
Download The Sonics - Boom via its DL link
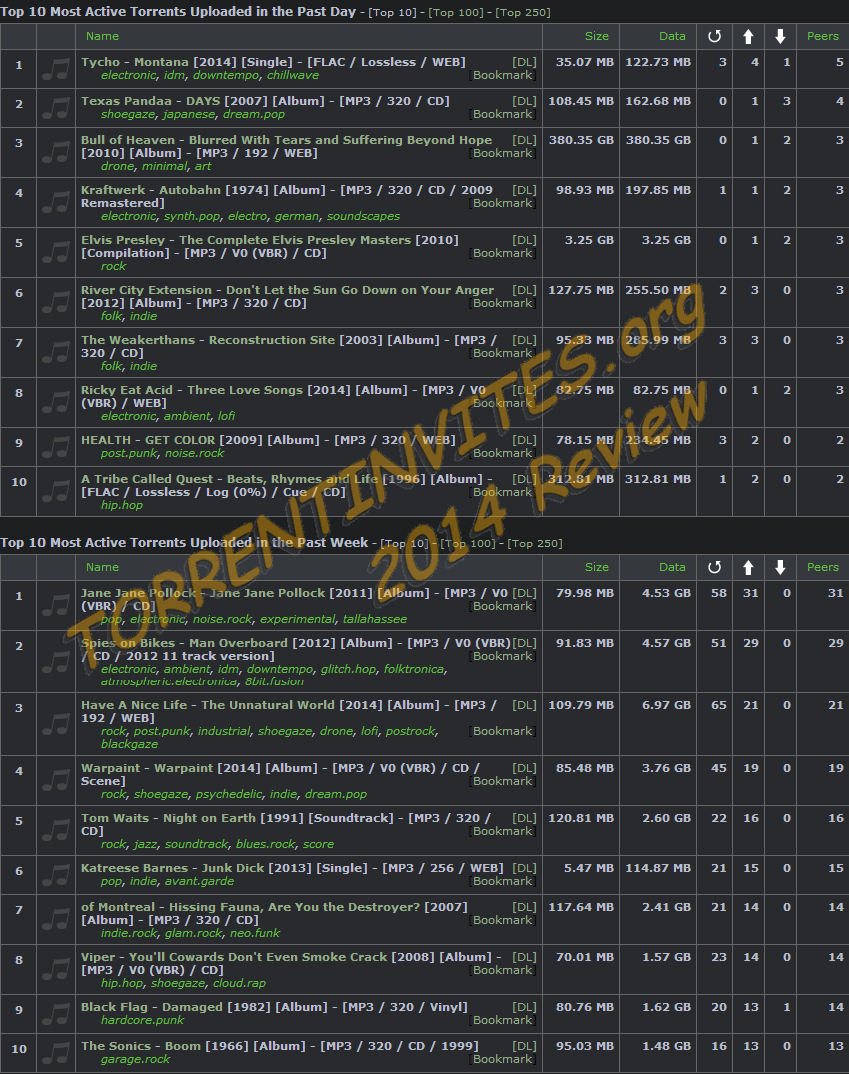[524, 1046]
